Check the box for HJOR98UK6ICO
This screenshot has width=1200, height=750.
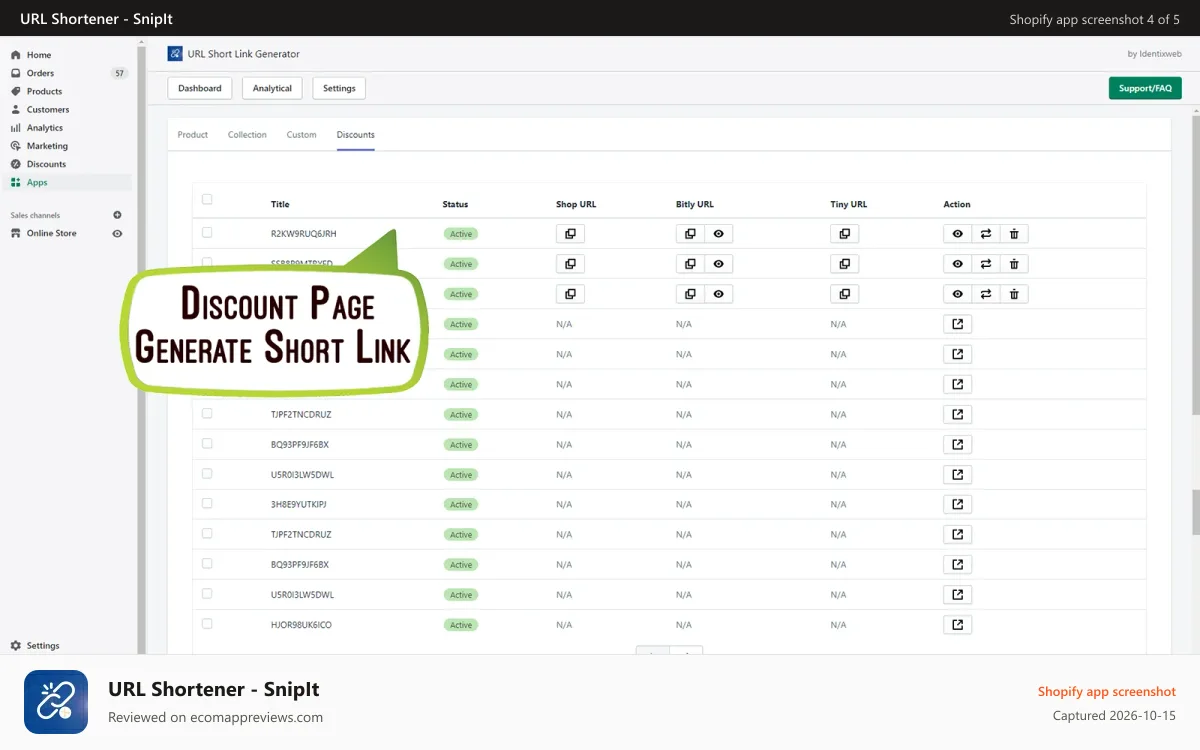click(x=207, y=623)
